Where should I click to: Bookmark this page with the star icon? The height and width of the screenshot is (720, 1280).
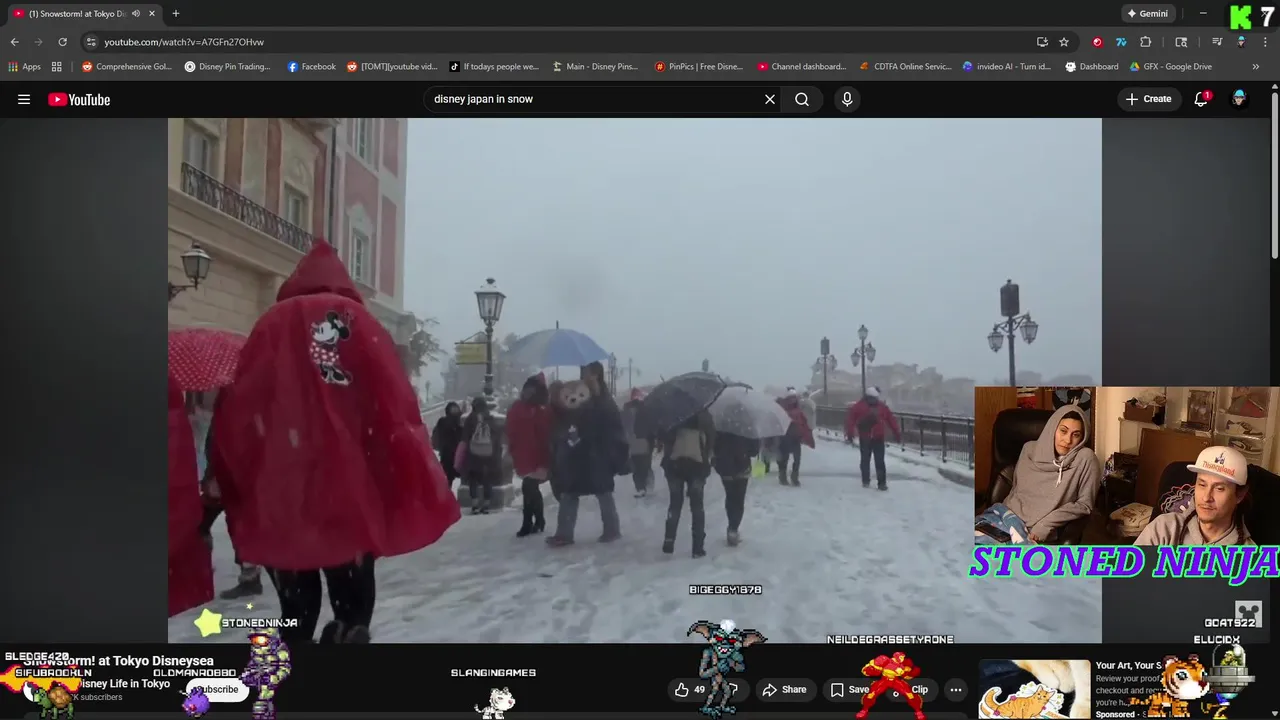[1064, 42]
